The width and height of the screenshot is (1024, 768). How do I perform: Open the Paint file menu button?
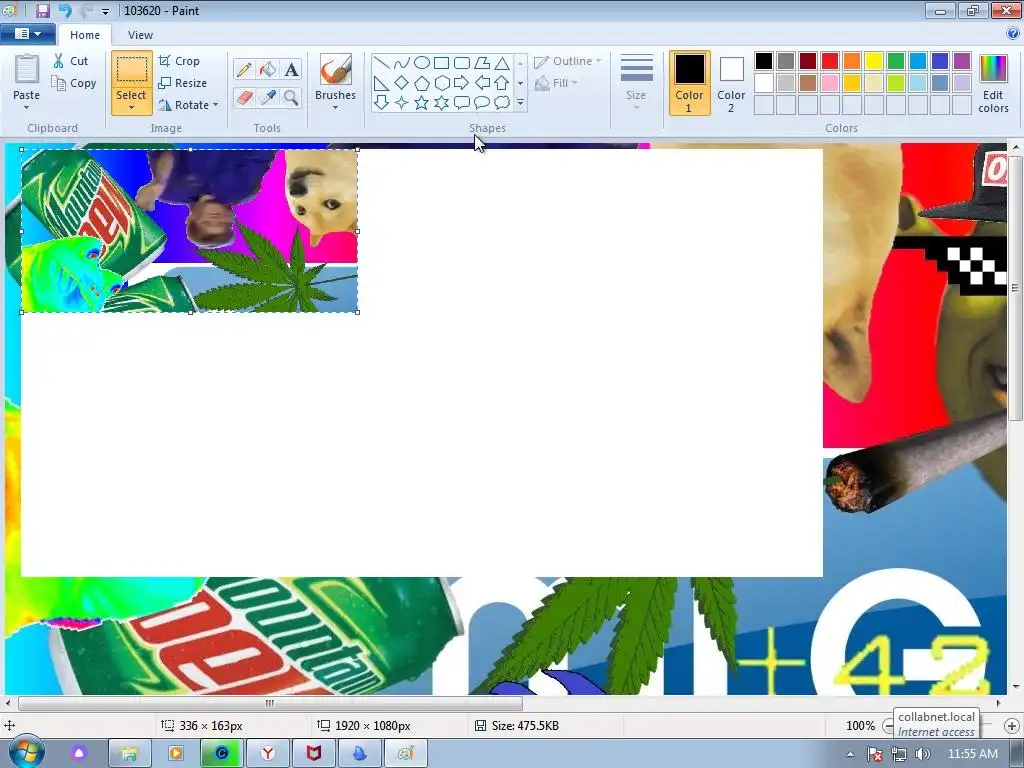coord(27,33)
